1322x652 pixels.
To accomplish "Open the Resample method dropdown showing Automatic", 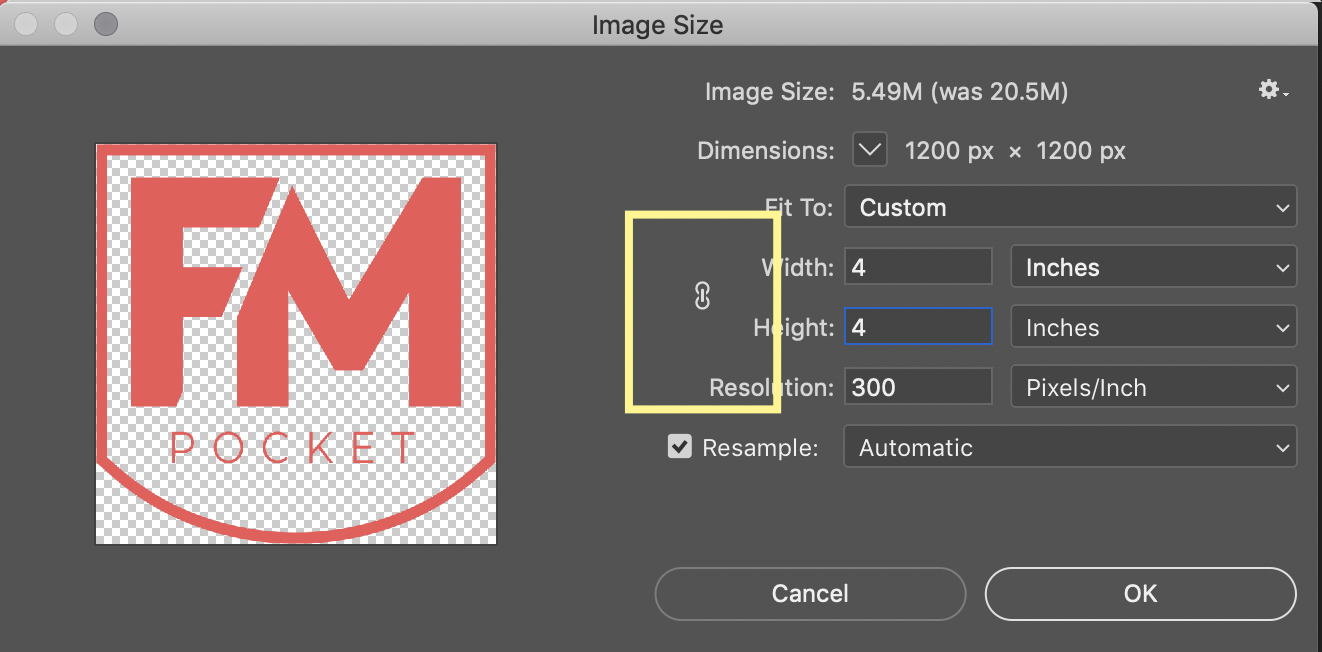I will [x=1070, y=446].
